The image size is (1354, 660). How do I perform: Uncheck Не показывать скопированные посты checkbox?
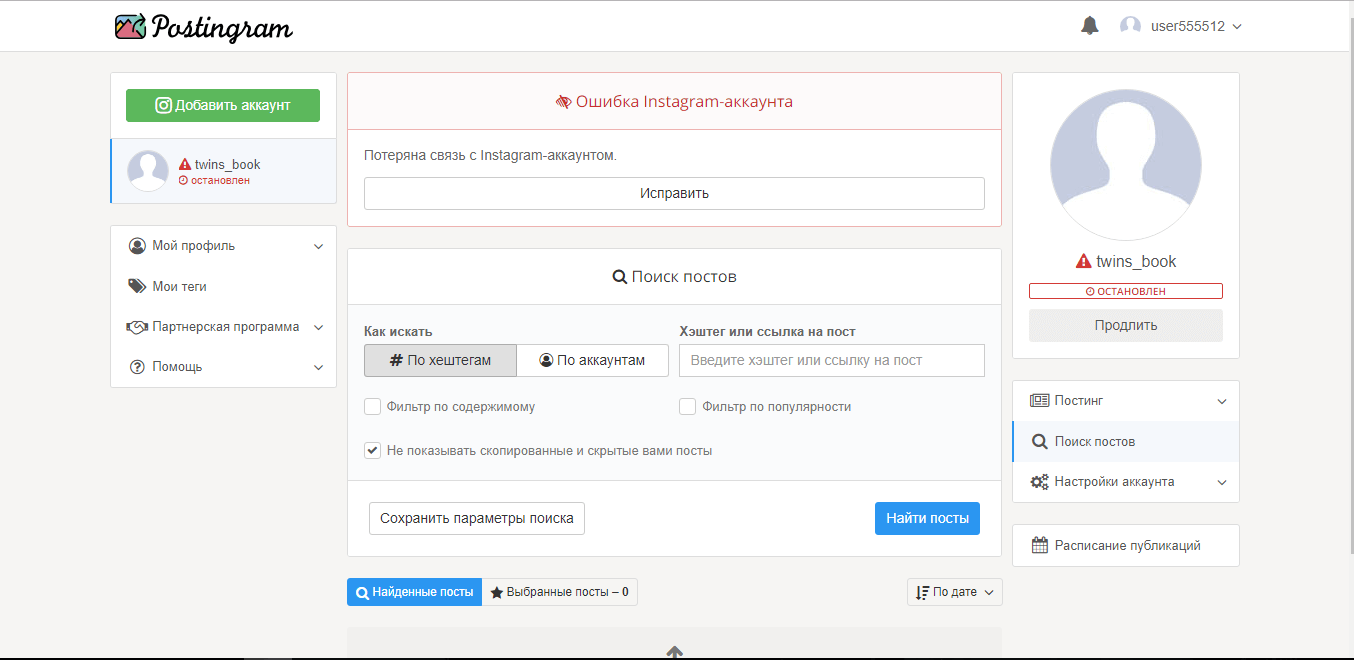[372, 451]
